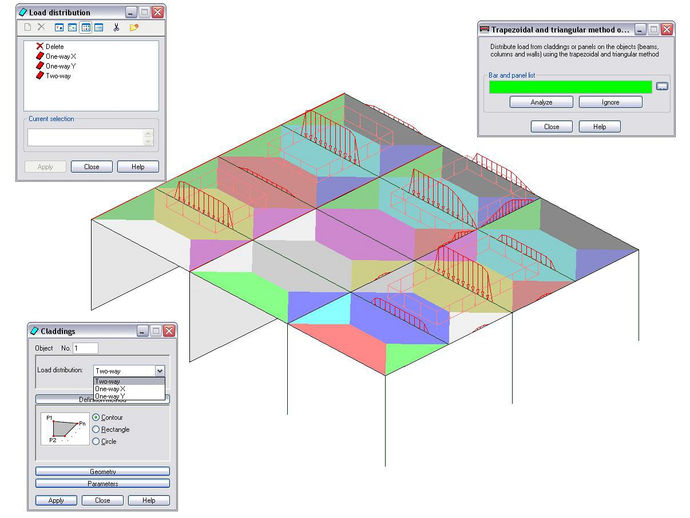Select the Rectangle radio button
This screenshot has height=518, width=690.
coord(96,429)
